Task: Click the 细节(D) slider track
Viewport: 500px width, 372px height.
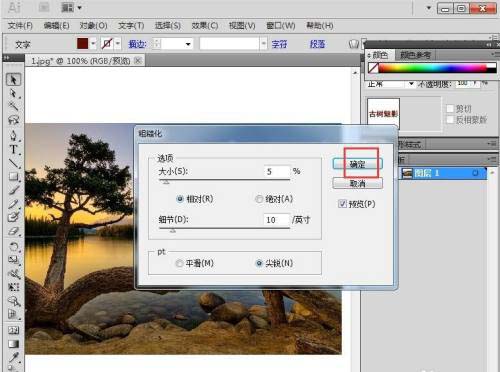Action: (x=224, y=228)
